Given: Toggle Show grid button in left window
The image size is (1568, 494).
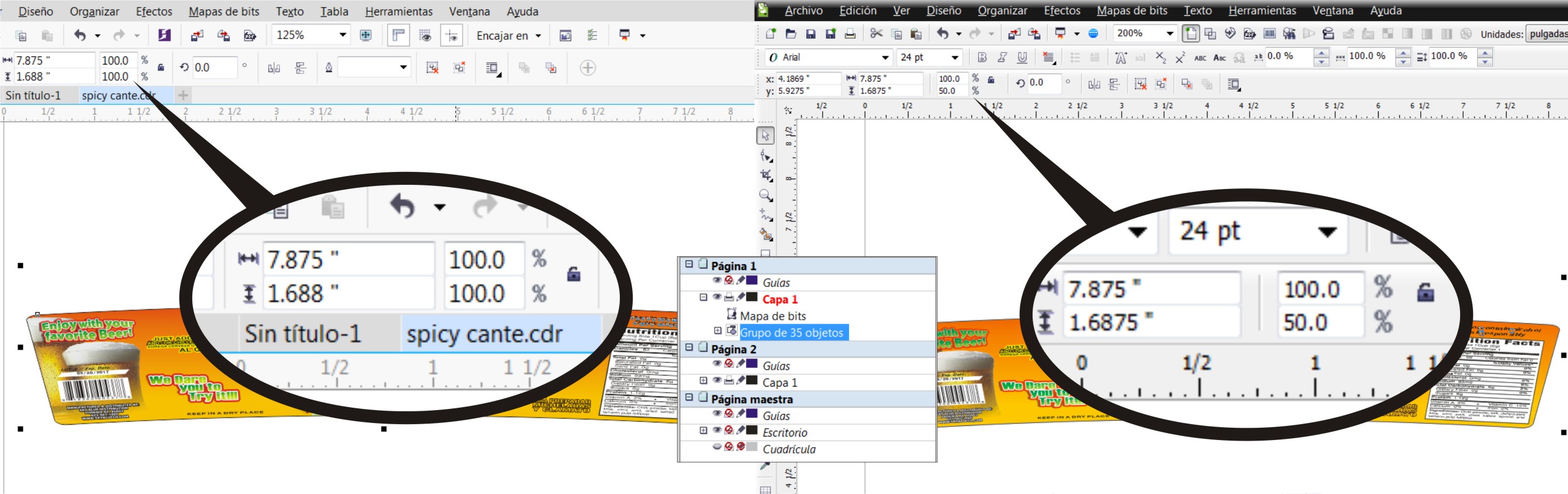Looking at the screenshot, I should pyautogui.click(x=426, y=35).
